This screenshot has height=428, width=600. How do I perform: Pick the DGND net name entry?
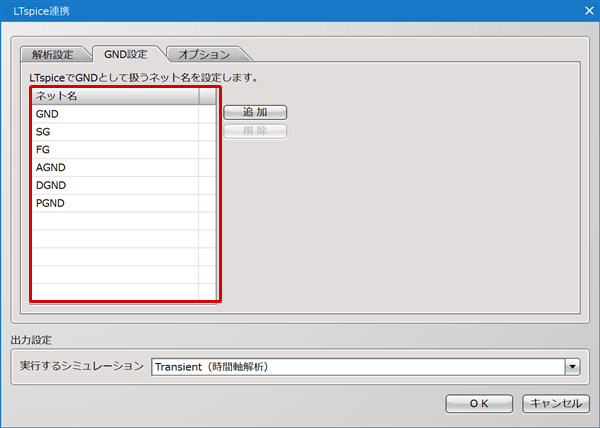point(115,186)
